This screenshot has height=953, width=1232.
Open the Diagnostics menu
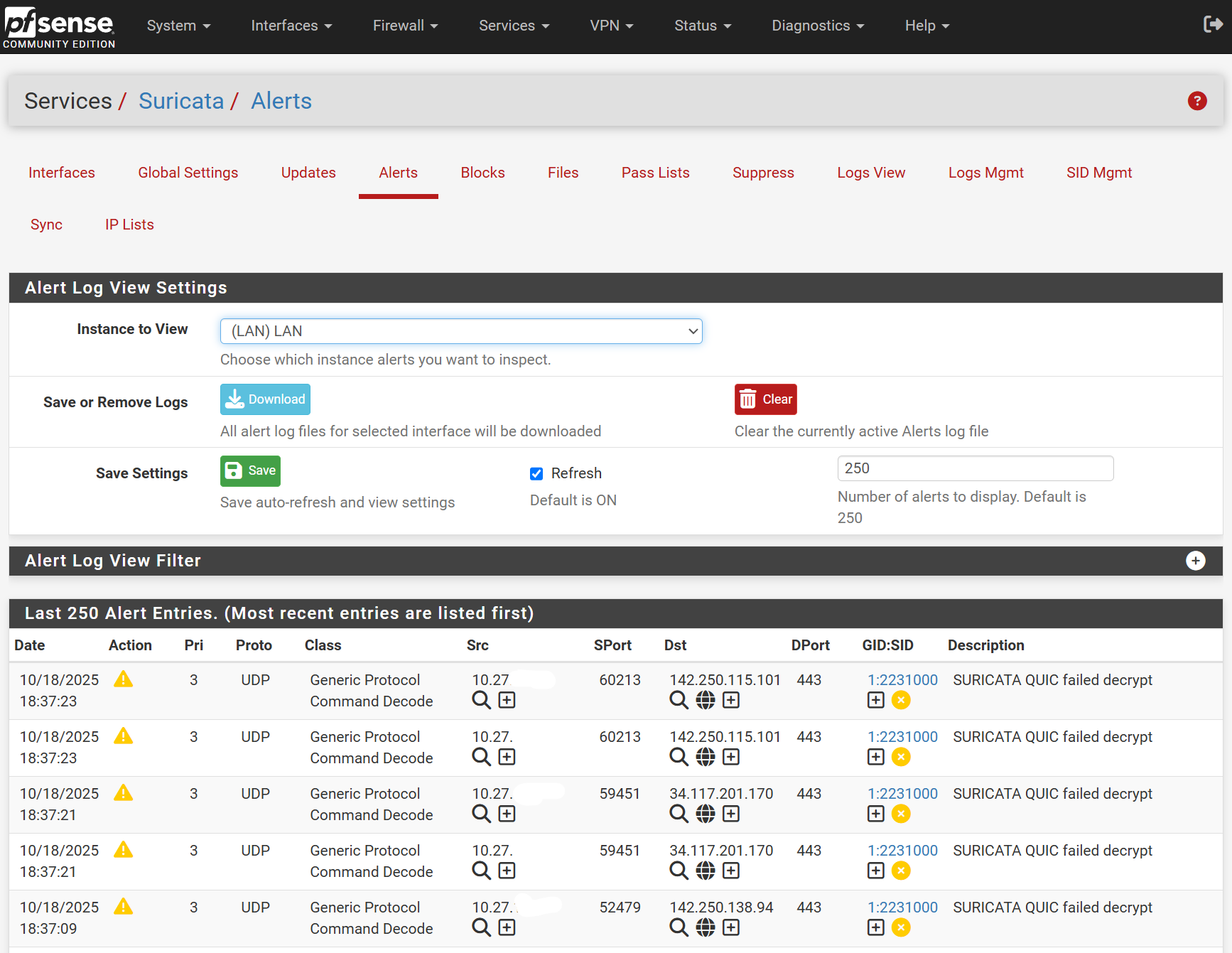click(x=817, y=26)
